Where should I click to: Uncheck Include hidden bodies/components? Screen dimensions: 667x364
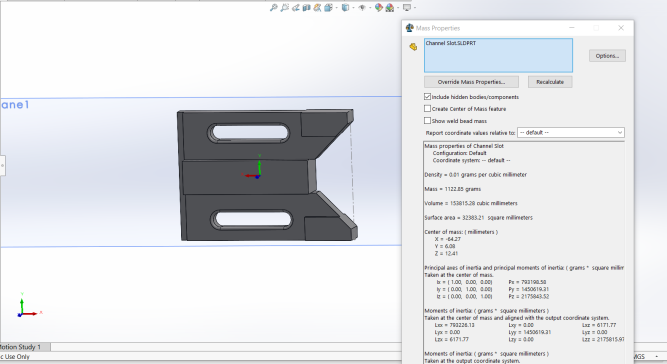coord(428,97)
